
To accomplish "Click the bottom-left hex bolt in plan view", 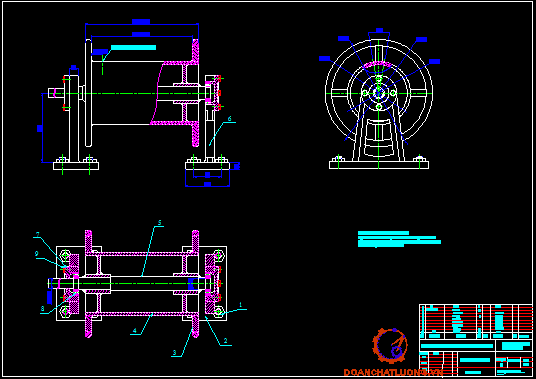I will coord(65,311).
